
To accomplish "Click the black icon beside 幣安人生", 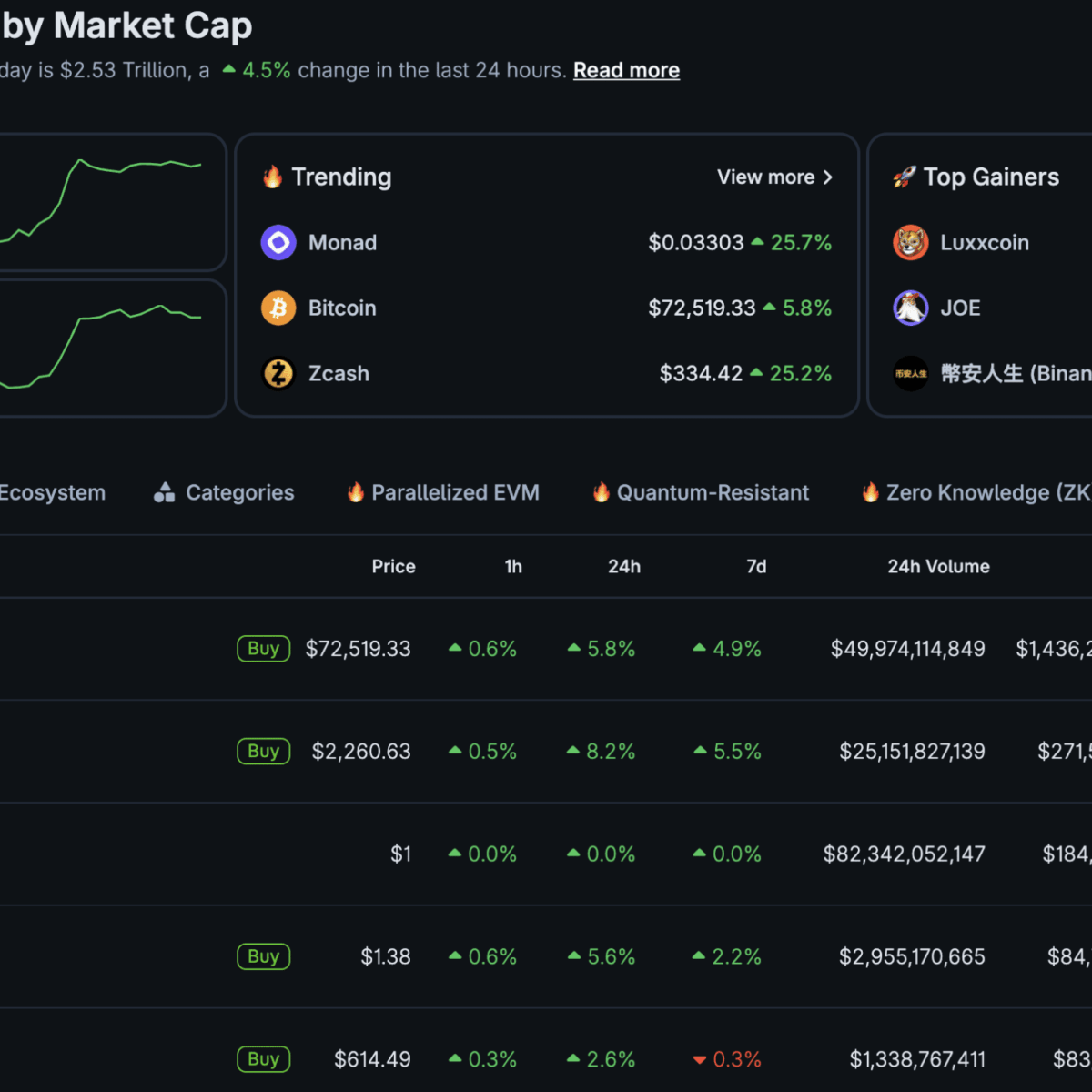I will point(910,374).
